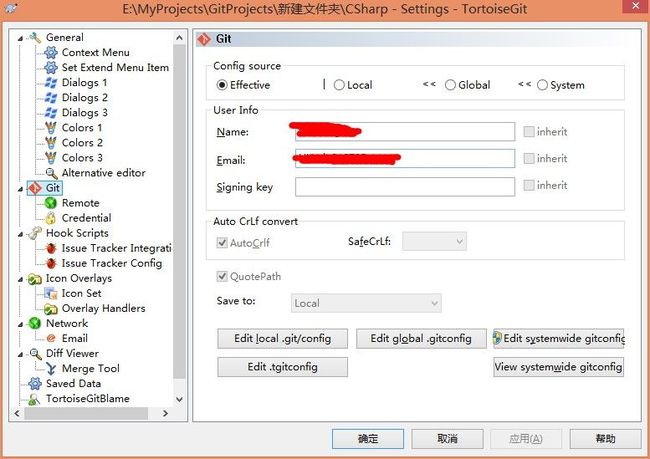
Task: Click the Email at-sign icon
Action: tap(51, 338)
